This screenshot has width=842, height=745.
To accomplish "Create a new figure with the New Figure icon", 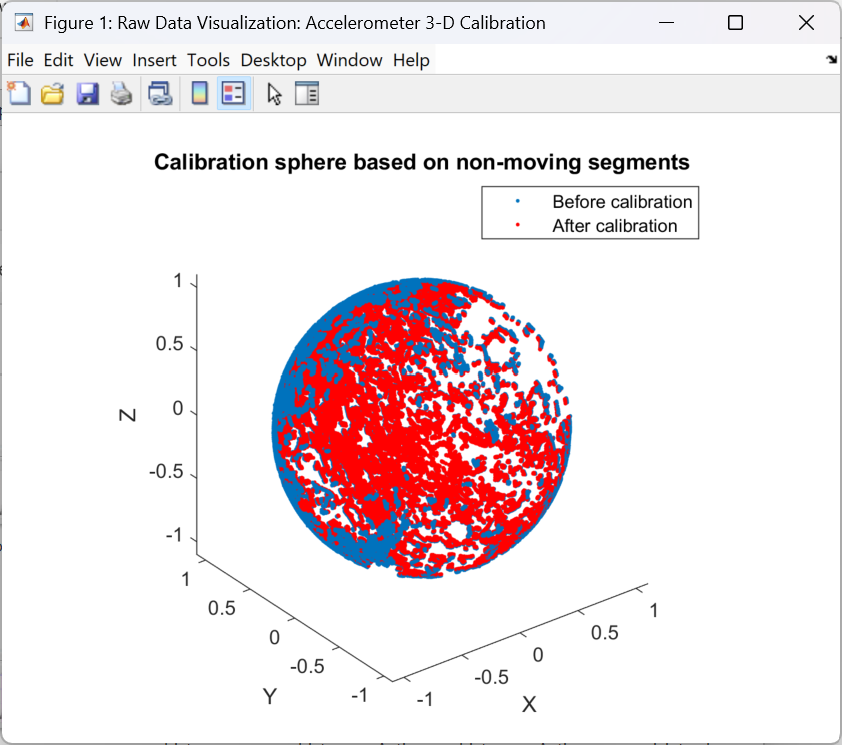I will click(18, 93).
